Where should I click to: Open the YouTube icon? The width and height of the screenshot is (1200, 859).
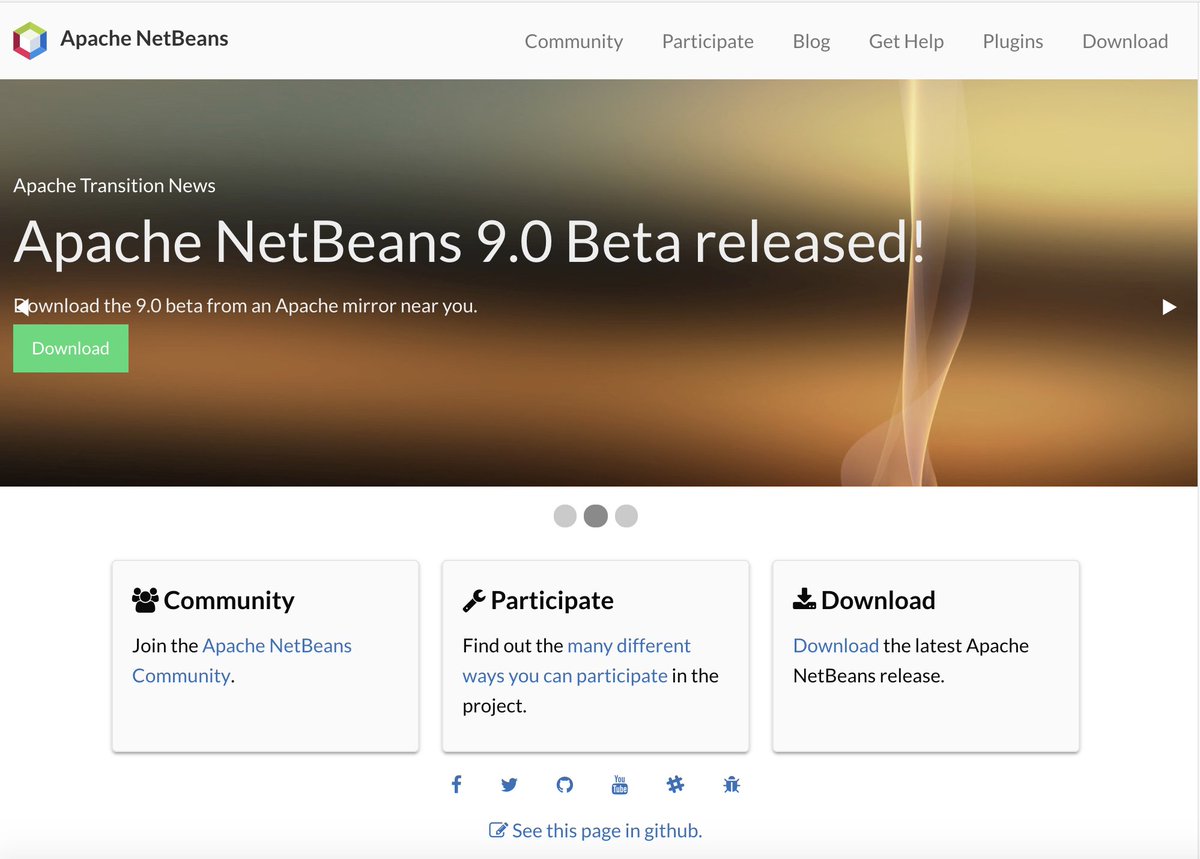coord(620,785)
